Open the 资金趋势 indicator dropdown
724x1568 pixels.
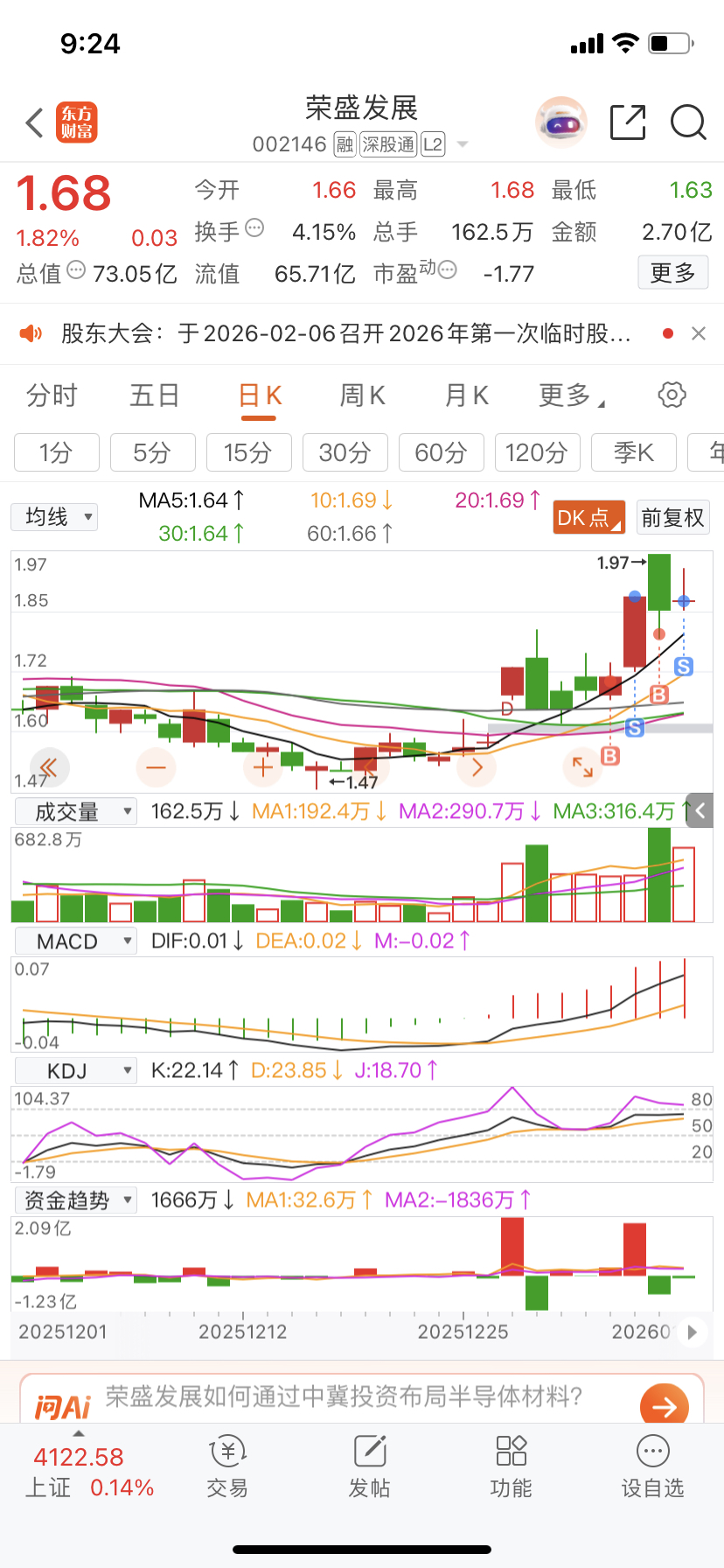pos(76,1200)
